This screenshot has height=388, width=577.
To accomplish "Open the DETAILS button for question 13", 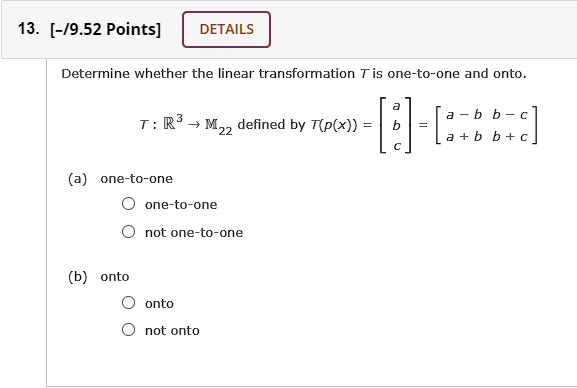I will [226, 29].
